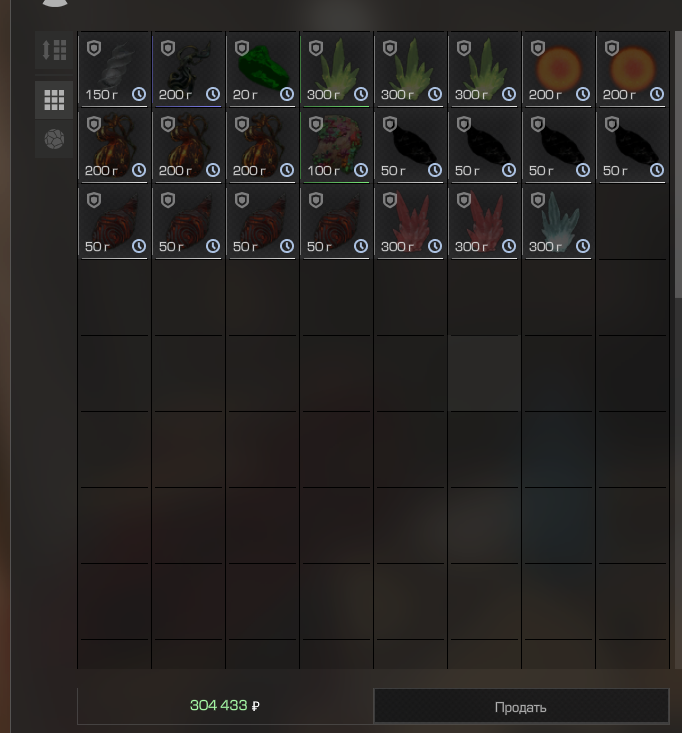Click the shield icon on the mossy 100 г artifact
Viewport: 682px width, 733px height.
pos(316,124)
